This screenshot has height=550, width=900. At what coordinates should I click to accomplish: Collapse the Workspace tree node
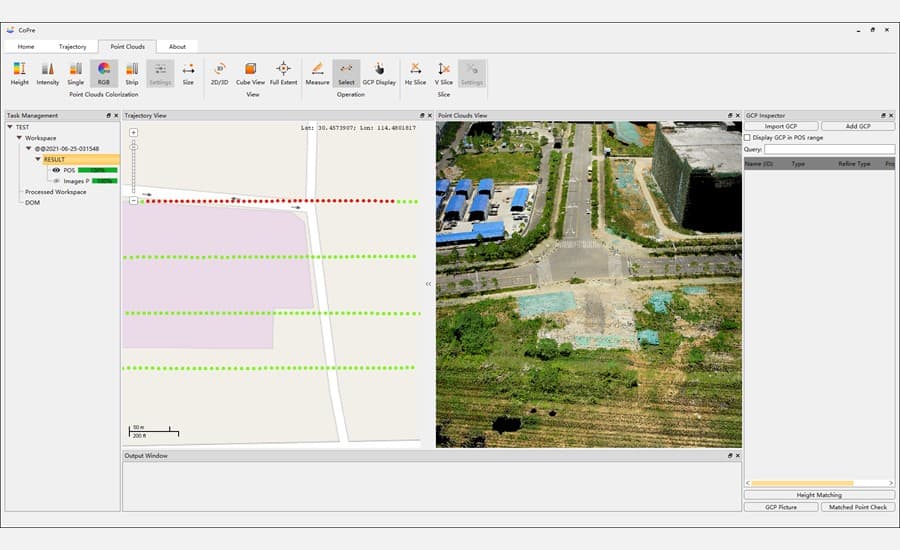click(x=19, y=137)
